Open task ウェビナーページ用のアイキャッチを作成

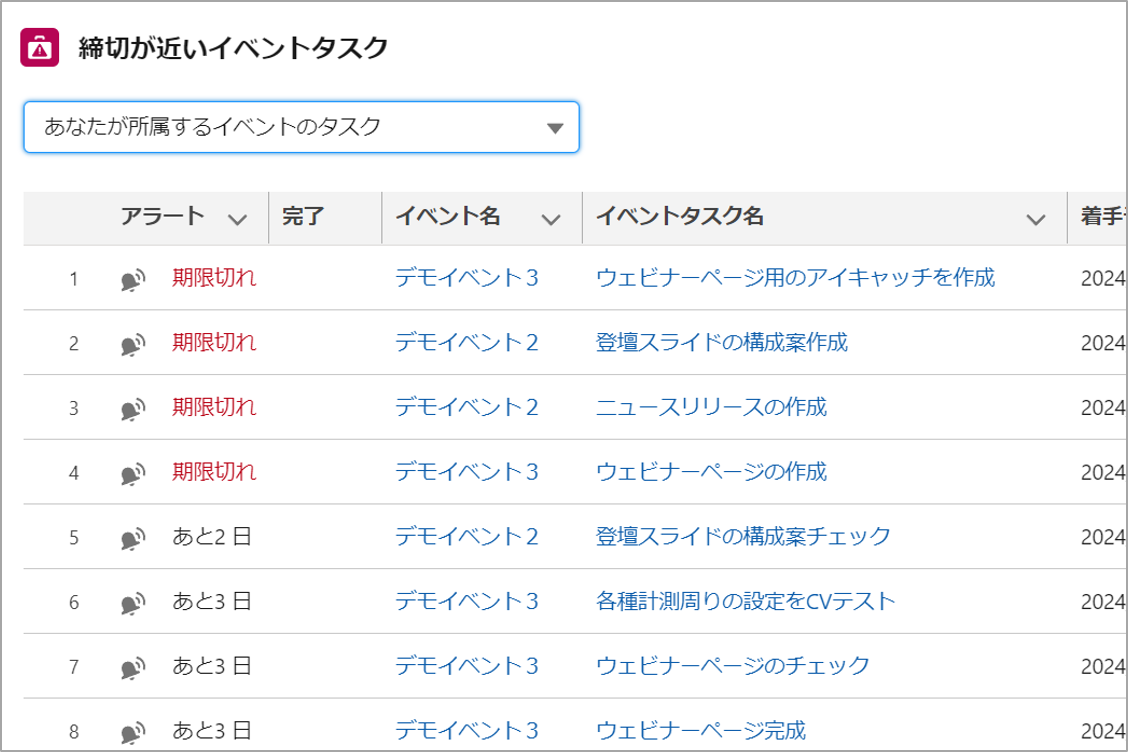795,278
